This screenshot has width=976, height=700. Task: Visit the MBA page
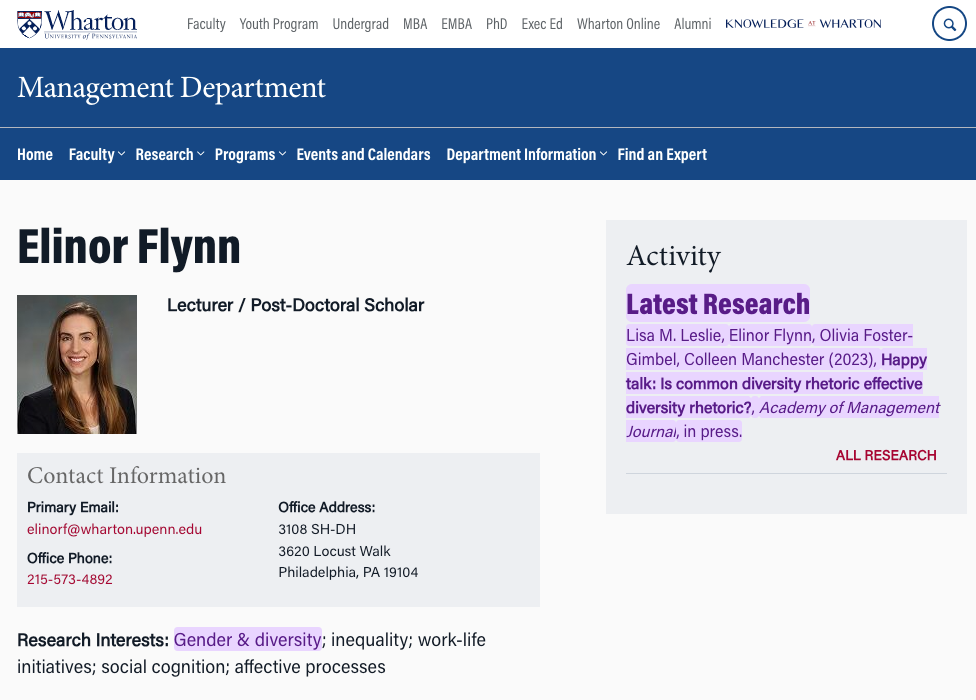coord(415,24)
